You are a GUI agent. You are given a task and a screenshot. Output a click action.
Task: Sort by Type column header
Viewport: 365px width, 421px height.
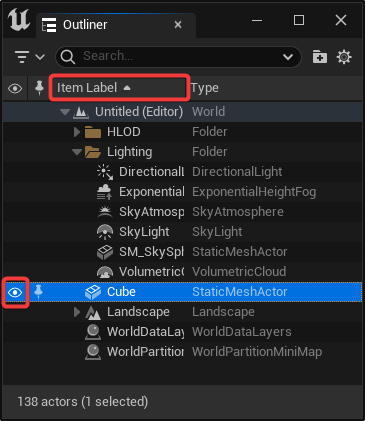pyautogui.click(x=205, y=88)
